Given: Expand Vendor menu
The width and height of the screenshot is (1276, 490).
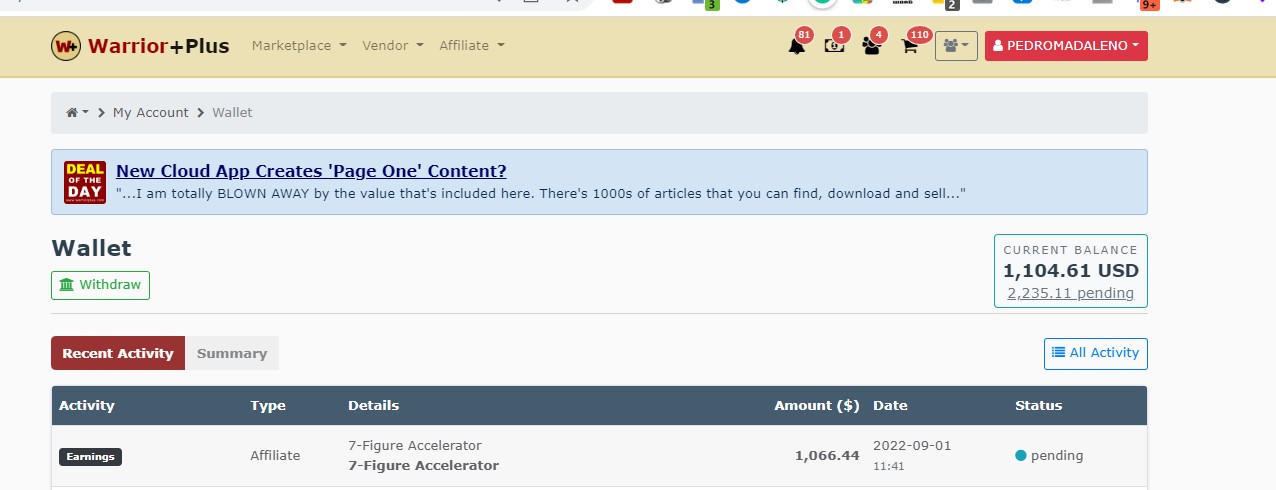Looking at the screenshot, I should (x=392, y=46).
